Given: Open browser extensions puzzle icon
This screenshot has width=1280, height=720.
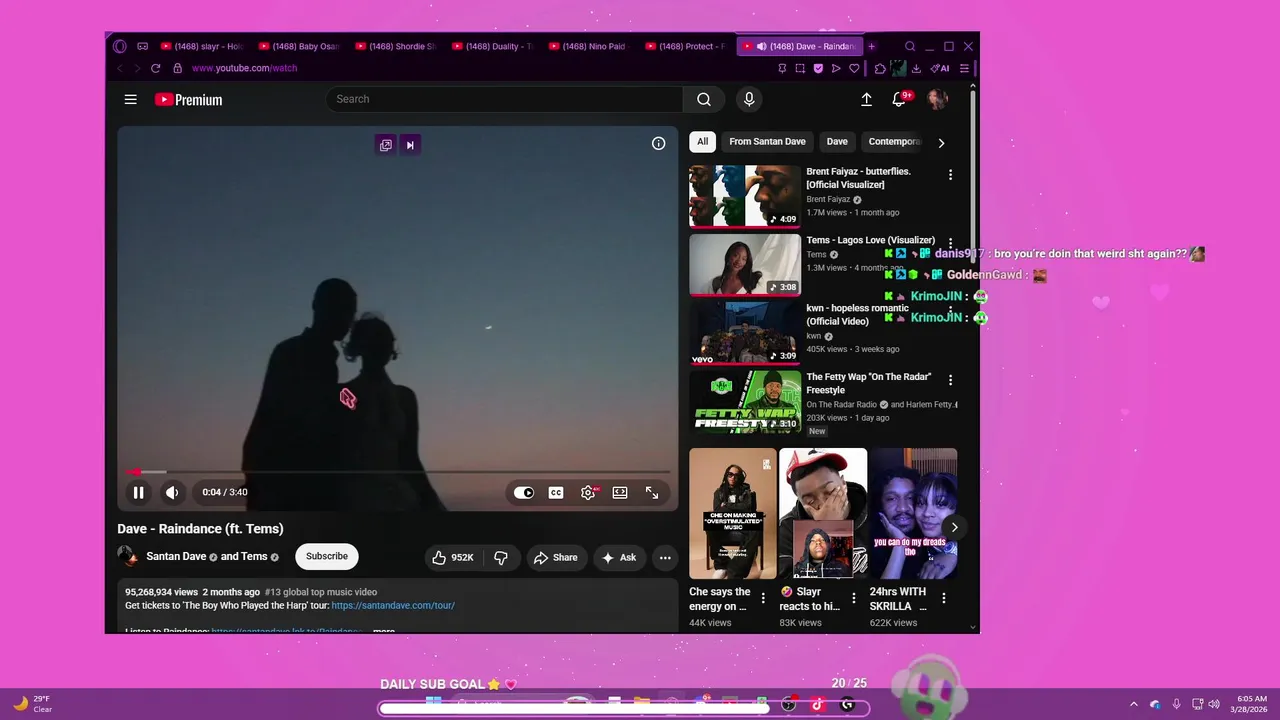Looking at the screenshot, I should (x=880, y=68).
